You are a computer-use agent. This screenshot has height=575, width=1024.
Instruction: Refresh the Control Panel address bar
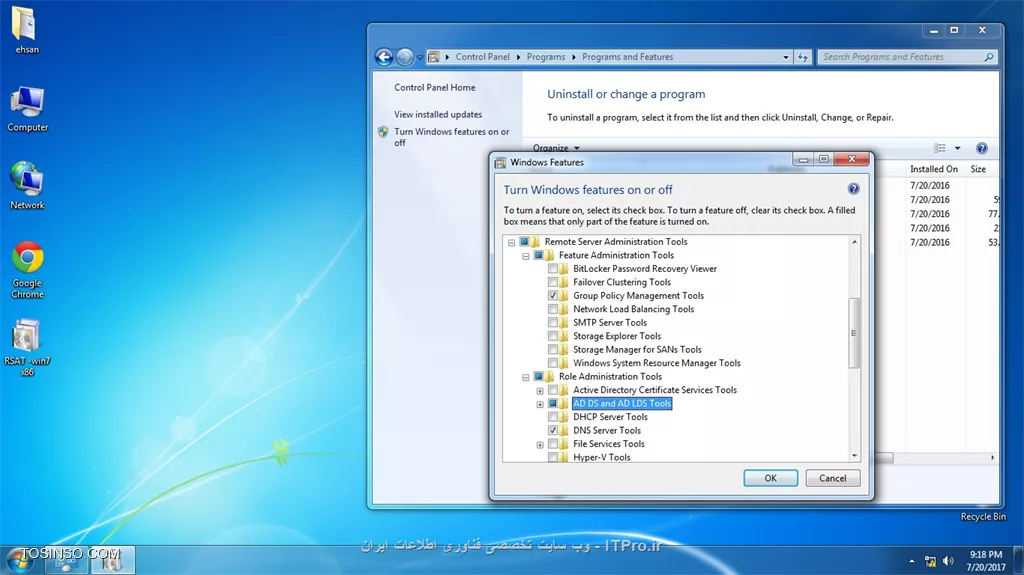[x=803, y=58]
